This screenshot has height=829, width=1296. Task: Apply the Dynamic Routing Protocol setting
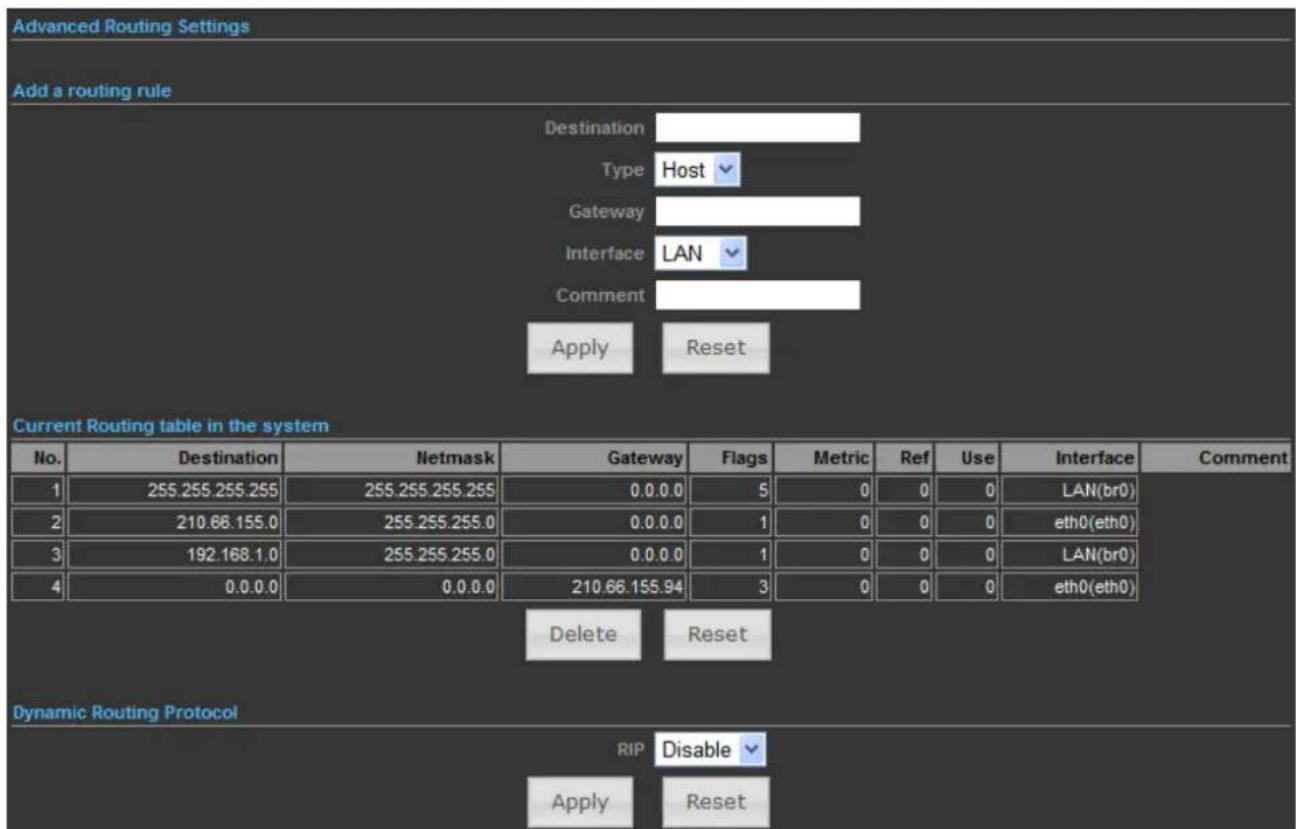coord(580,802)
